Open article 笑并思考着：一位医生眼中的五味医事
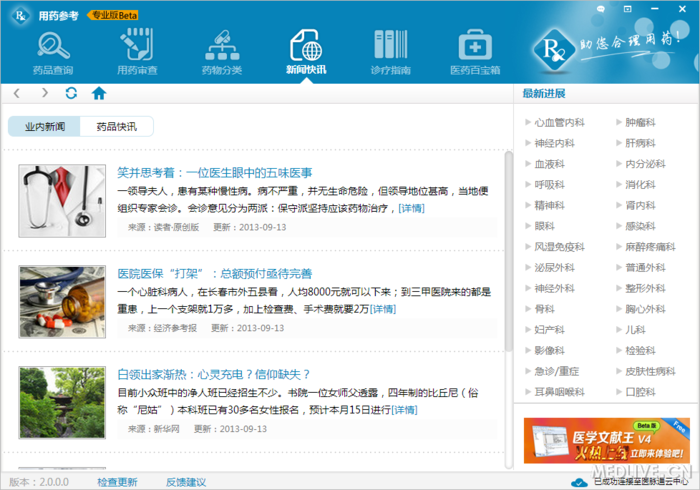Image resolution: width=700 pixels, height=490 pixels. 214,173
